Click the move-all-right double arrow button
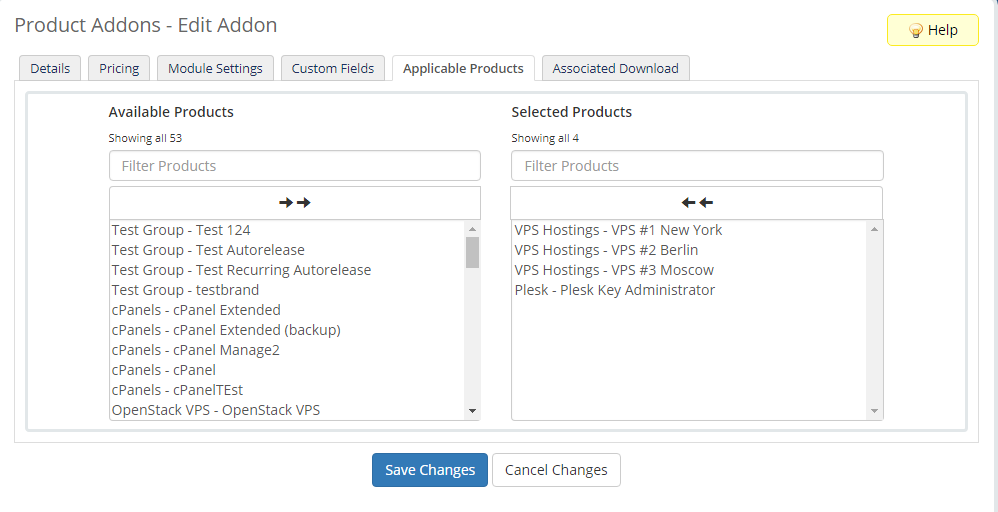 (x=295, y=203)
